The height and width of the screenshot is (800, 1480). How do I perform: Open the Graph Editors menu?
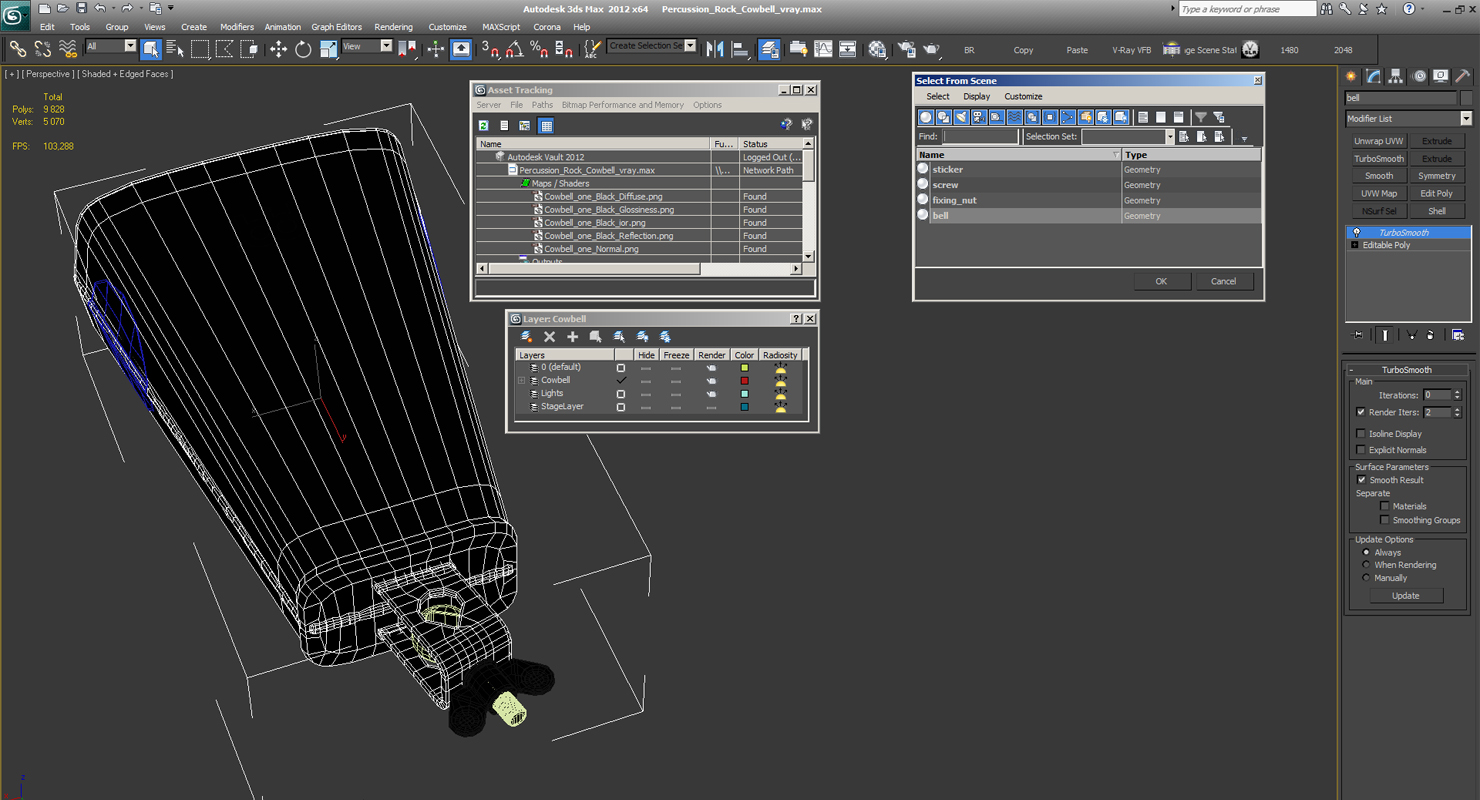tap(336, 27)
